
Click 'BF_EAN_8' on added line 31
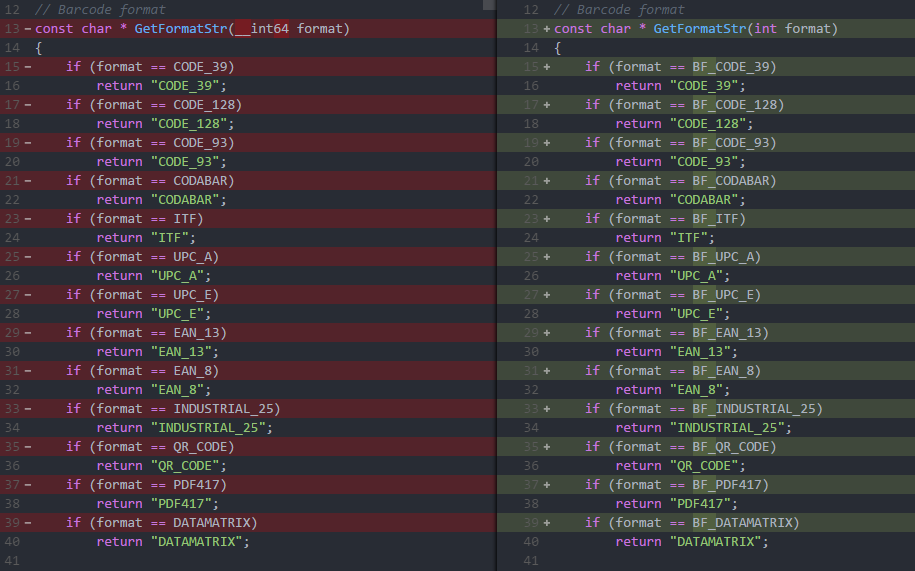[723, 370]
